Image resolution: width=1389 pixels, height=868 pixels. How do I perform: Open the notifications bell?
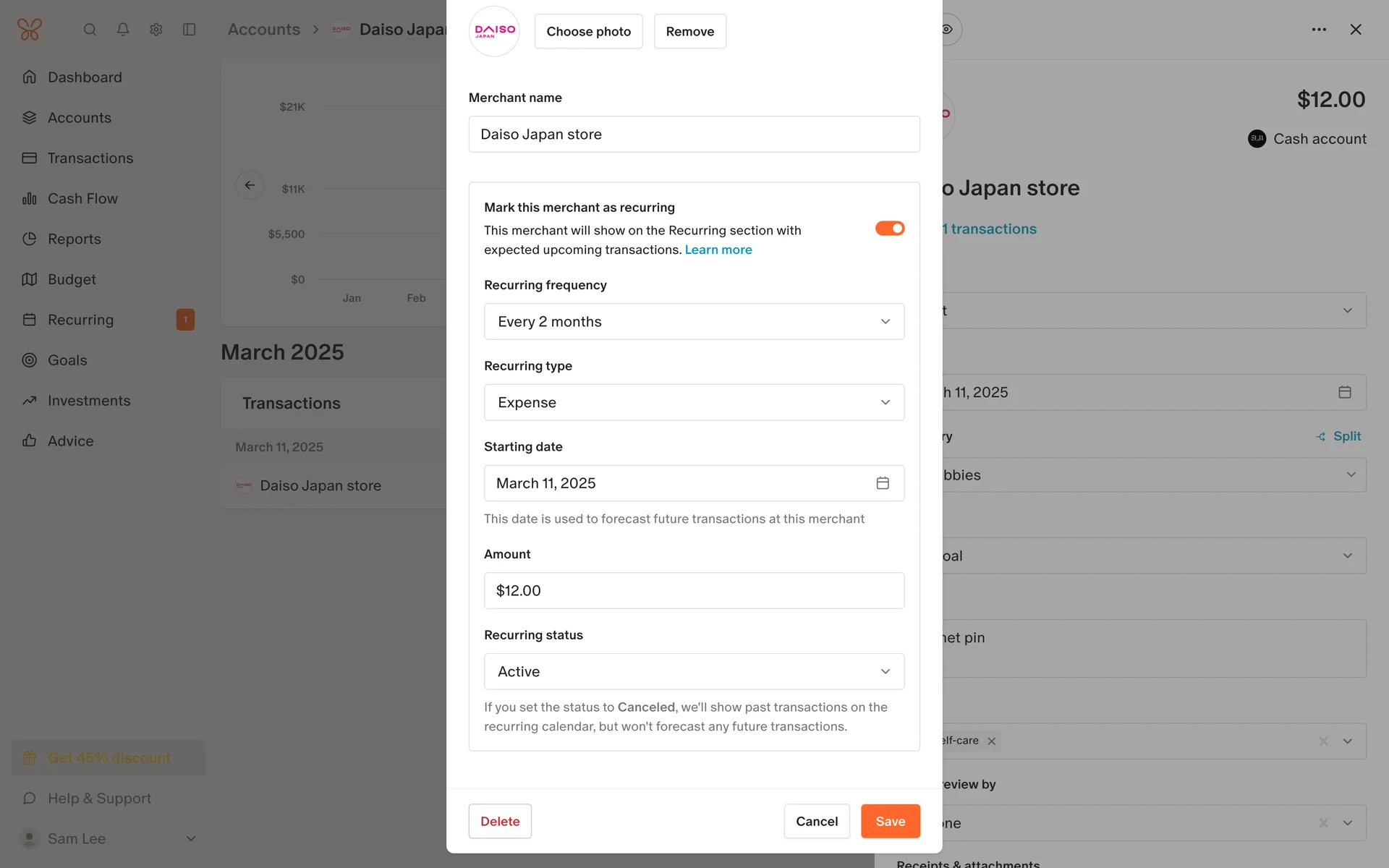pyautogui.click(x=123, y=30)
